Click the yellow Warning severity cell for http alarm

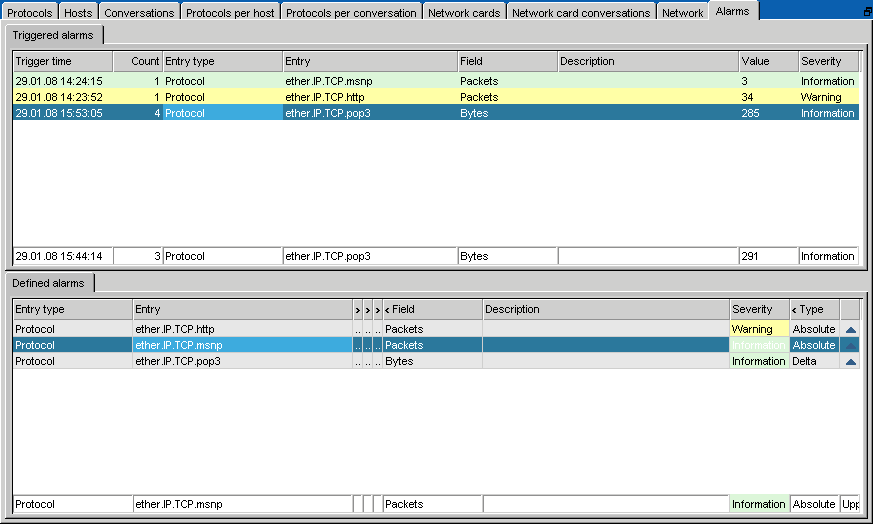pyautogui.click(x=758, y=329)
